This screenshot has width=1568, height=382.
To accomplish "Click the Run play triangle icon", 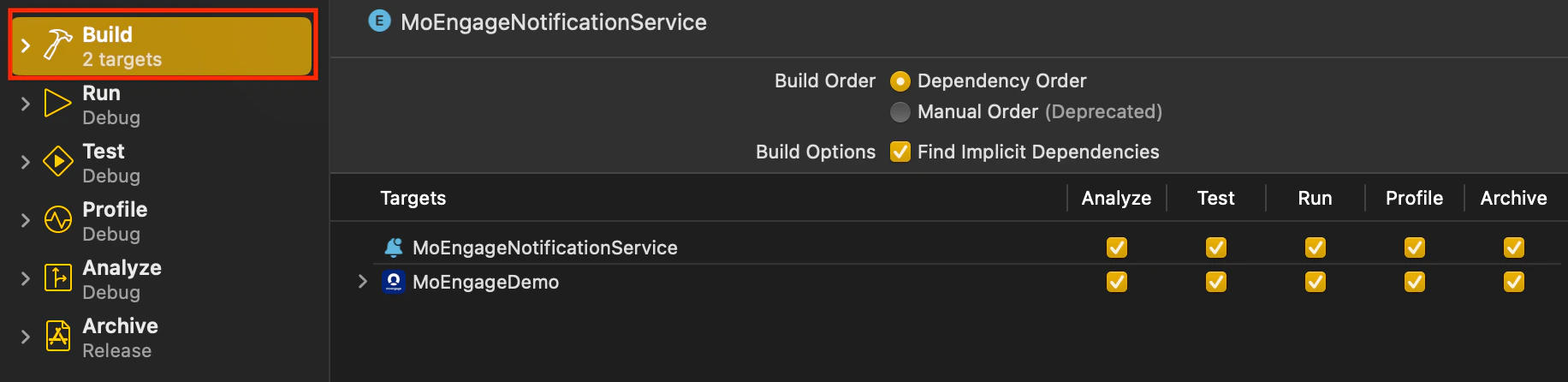I will tap(57, 104).
